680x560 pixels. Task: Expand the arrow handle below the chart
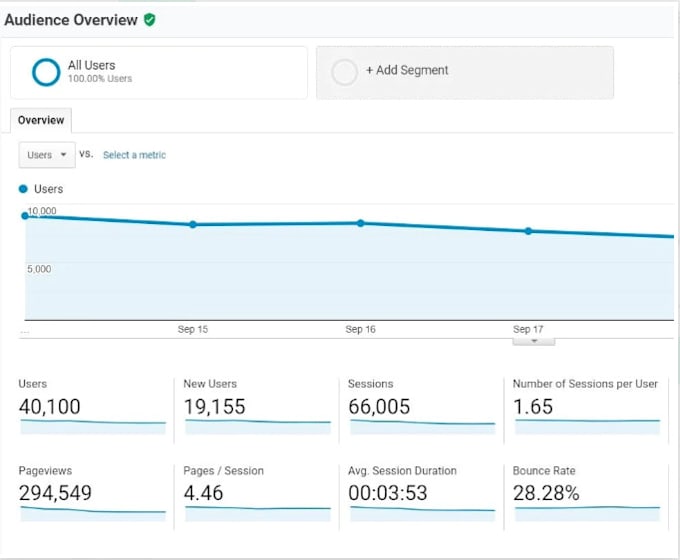tap(533, 341)
